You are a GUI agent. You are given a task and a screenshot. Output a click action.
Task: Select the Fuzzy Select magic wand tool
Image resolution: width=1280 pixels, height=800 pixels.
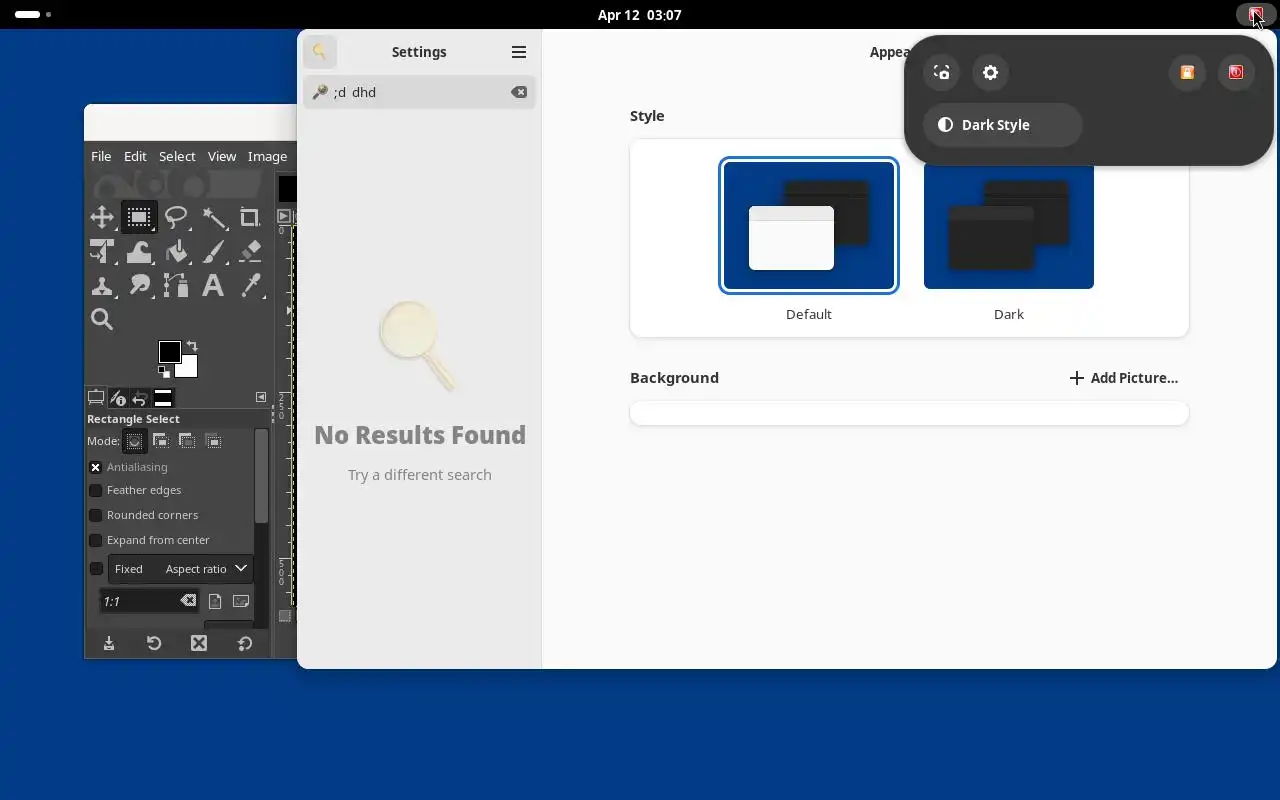(x=213, y=217)
